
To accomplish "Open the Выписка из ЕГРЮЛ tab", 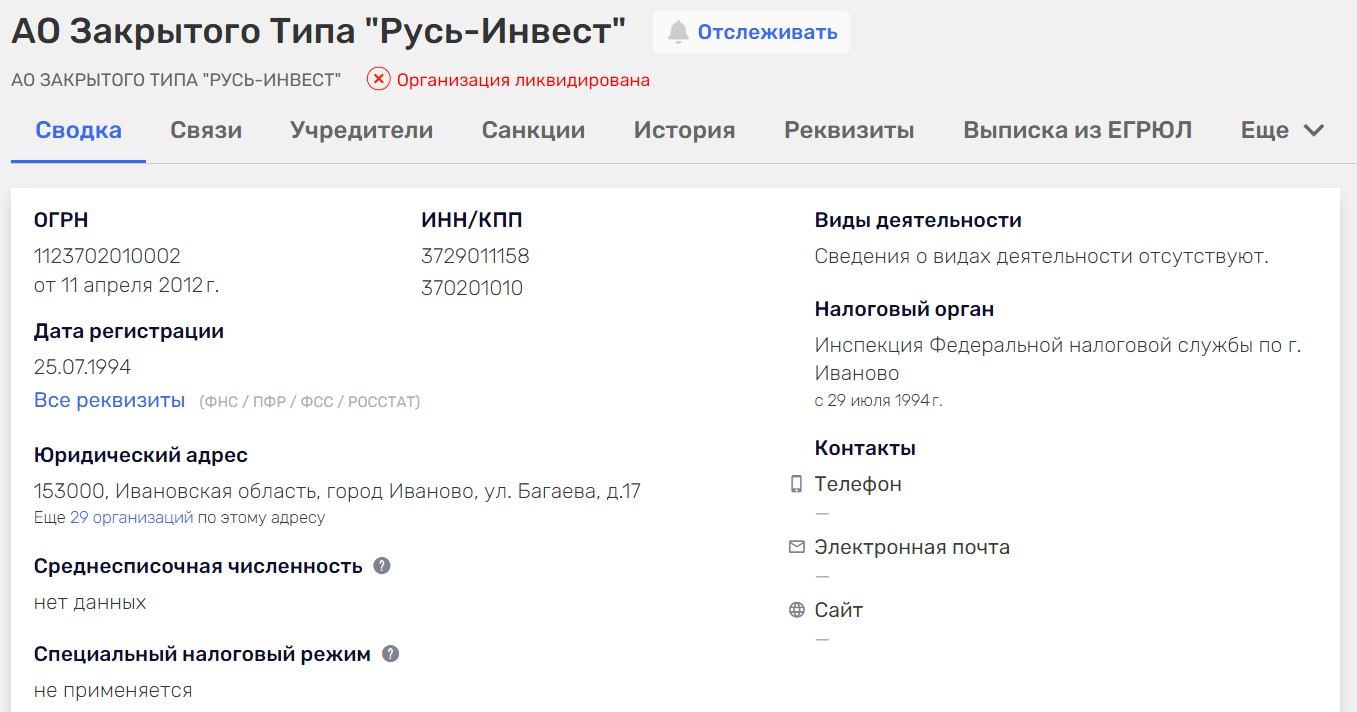I will (1077, 130).
